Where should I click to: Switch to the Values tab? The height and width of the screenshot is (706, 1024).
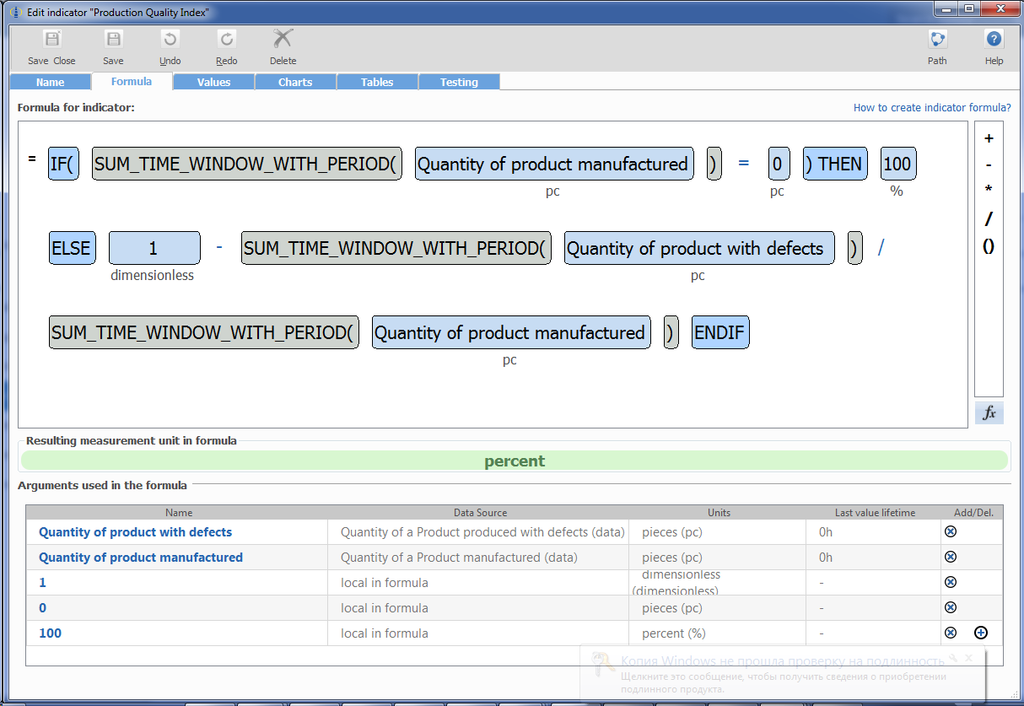(214, 82)
